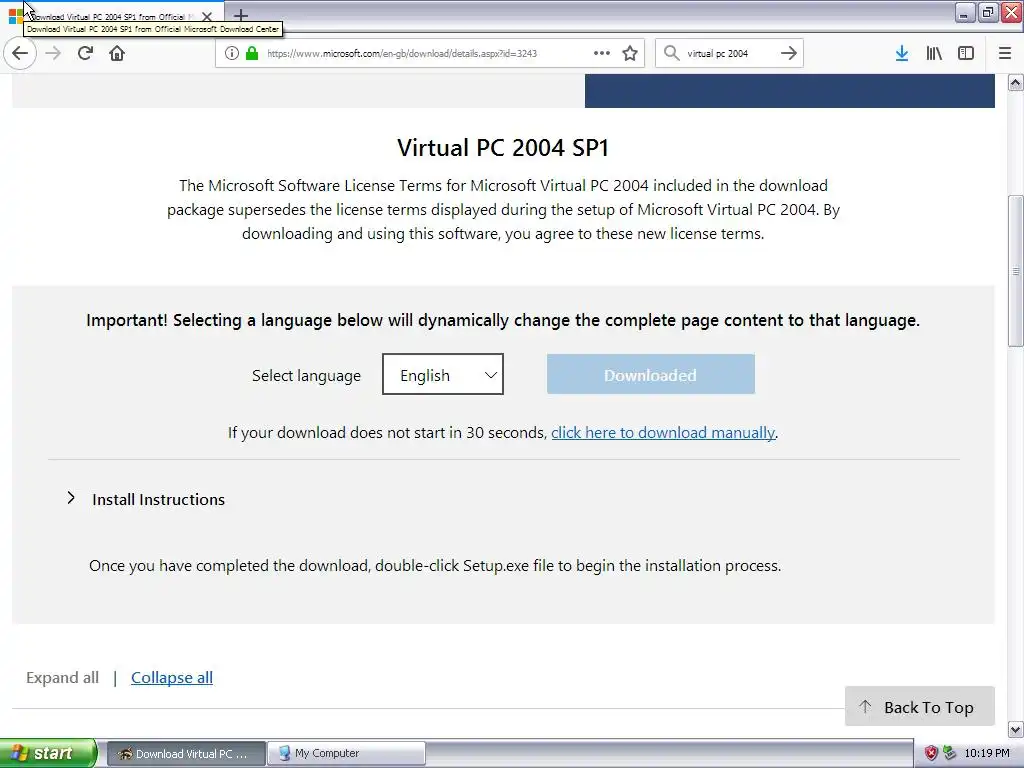Open the downloads panel arrow
The height and width of the screenshot is (768, 1024).
click(x=901, y=53)
